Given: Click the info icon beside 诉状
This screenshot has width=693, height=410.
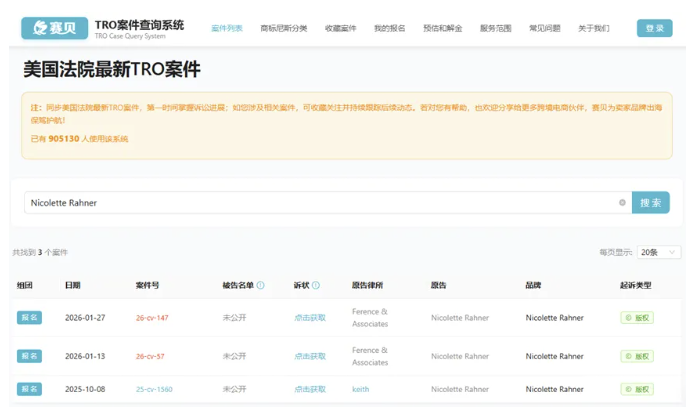Looking at the screenshot, I should tap(316, 286).
